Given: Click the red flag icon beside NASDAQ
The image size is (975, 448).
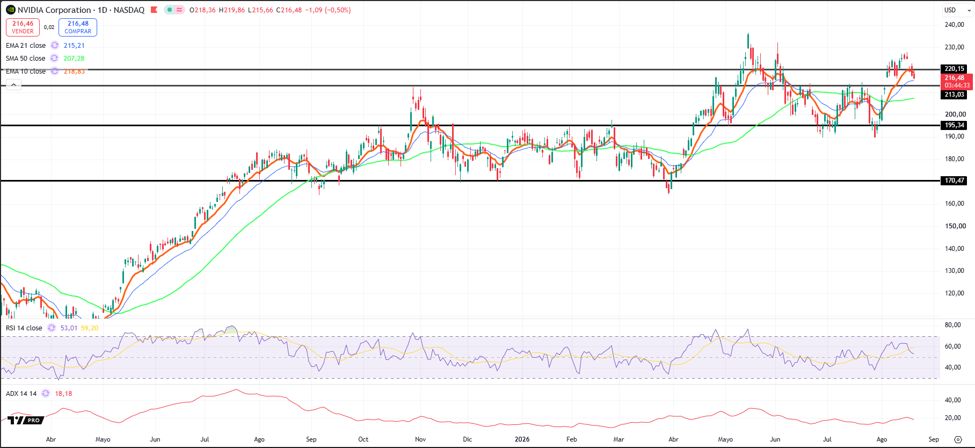Looking at the screenshot, I should 155,9.
